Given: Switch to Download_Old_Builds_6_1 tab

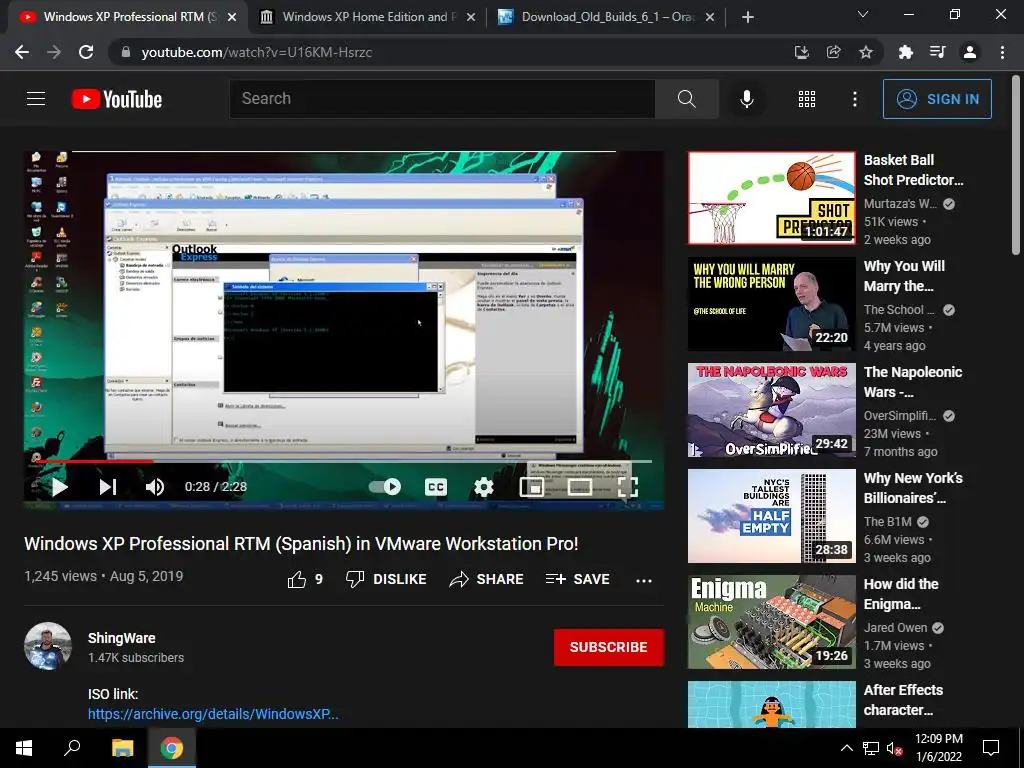Looking at the screenshot, I should 607,17.
